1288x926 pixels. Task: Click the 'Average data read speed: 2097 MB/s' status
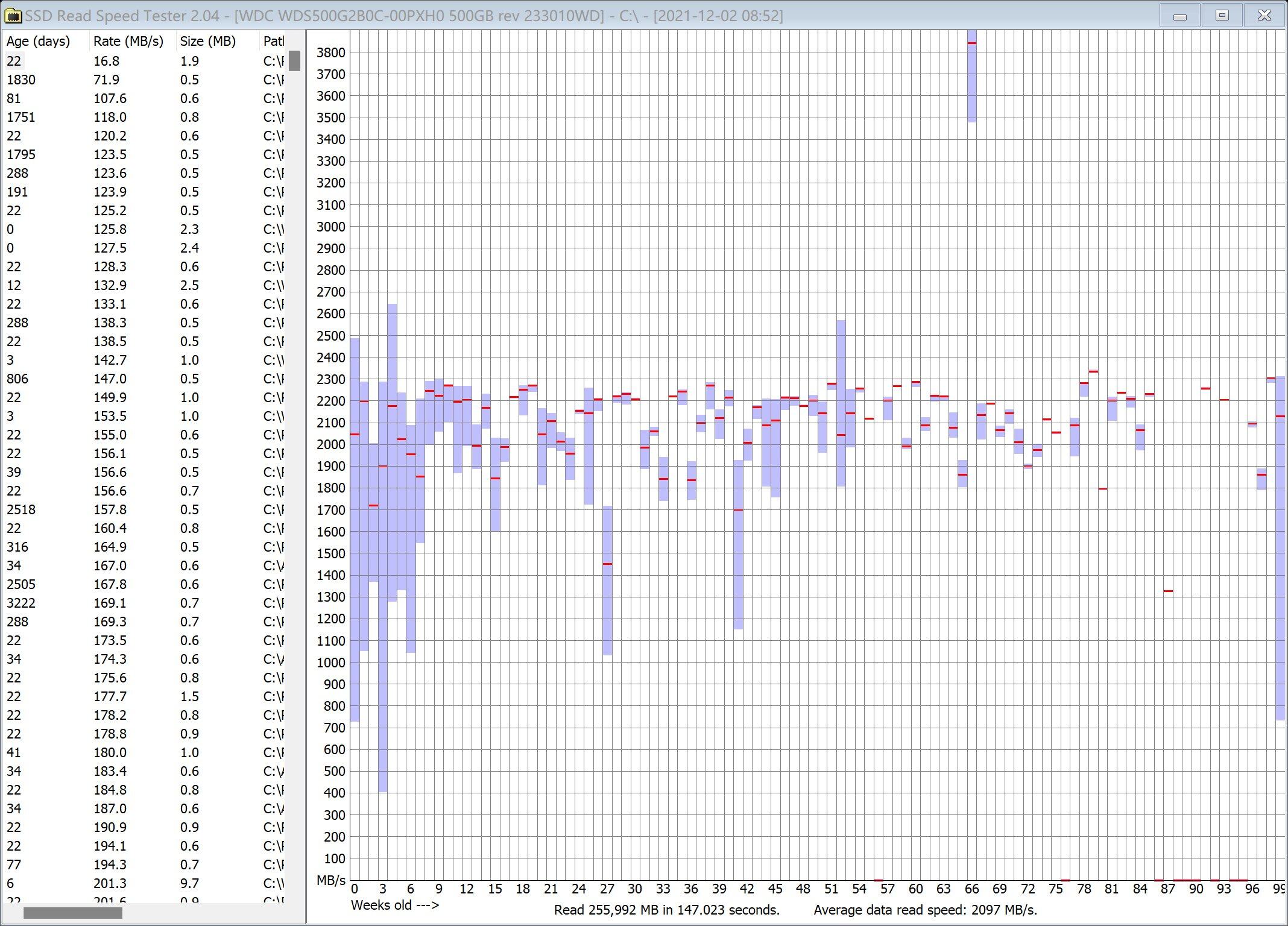925,910
